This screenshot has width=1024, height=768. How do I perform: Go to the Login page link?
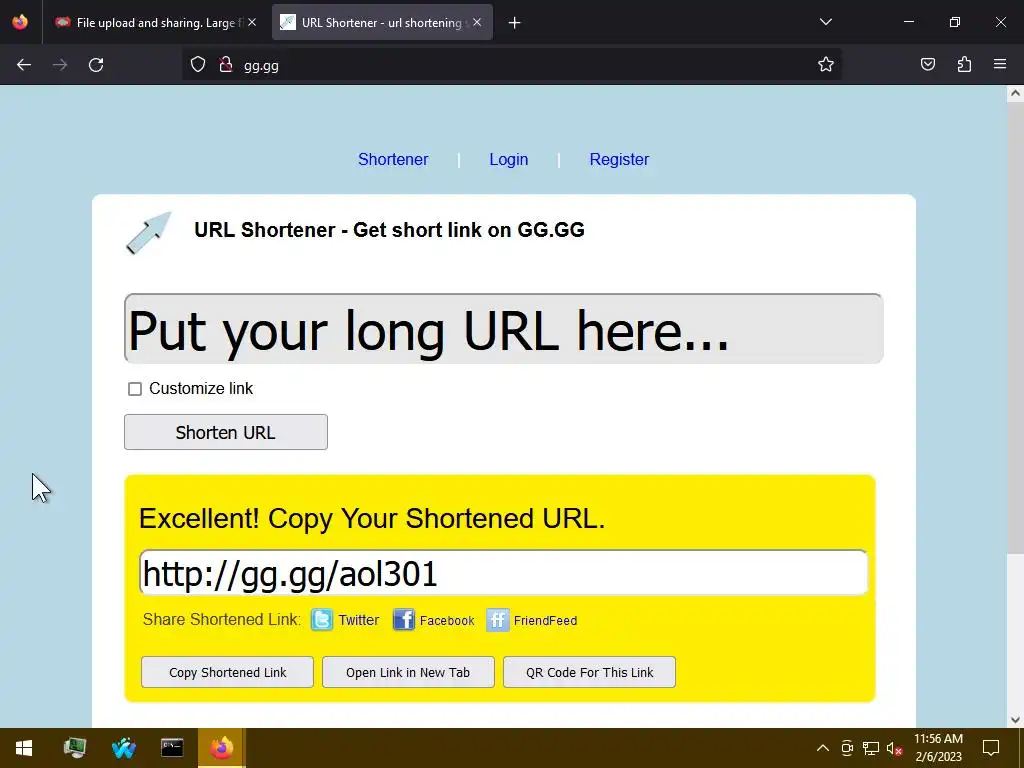click(x=509, y=159)
